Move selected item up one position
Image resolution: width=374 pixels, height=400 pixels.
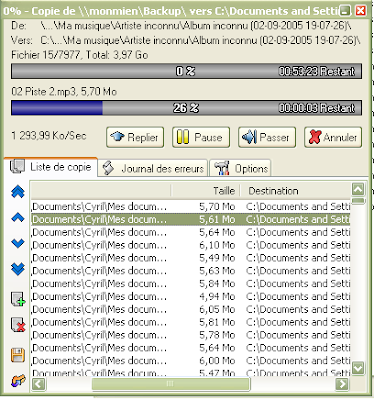point(18,218)
